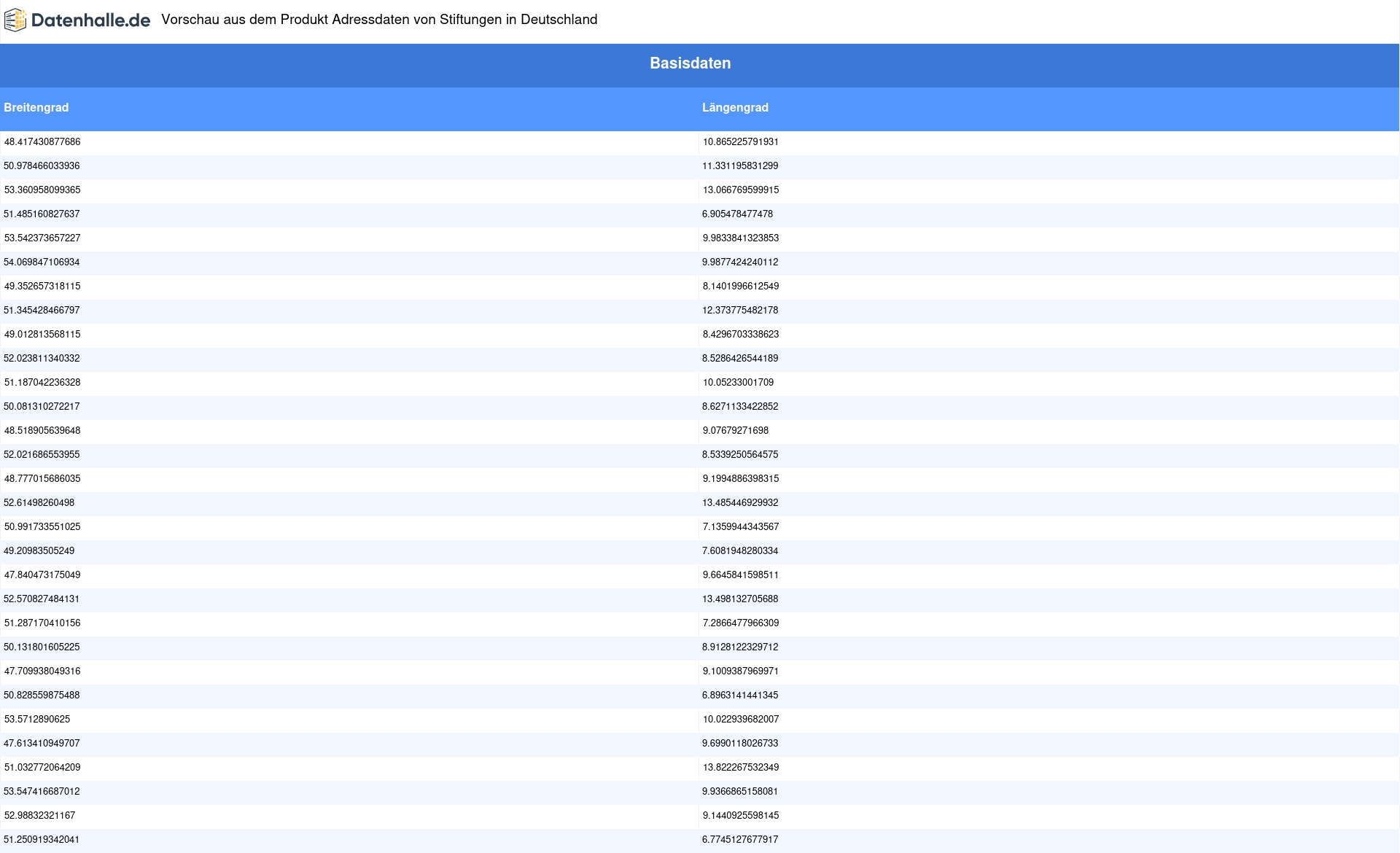
Task: Select latitude value 51.485160827637
Action: point(42,214)
